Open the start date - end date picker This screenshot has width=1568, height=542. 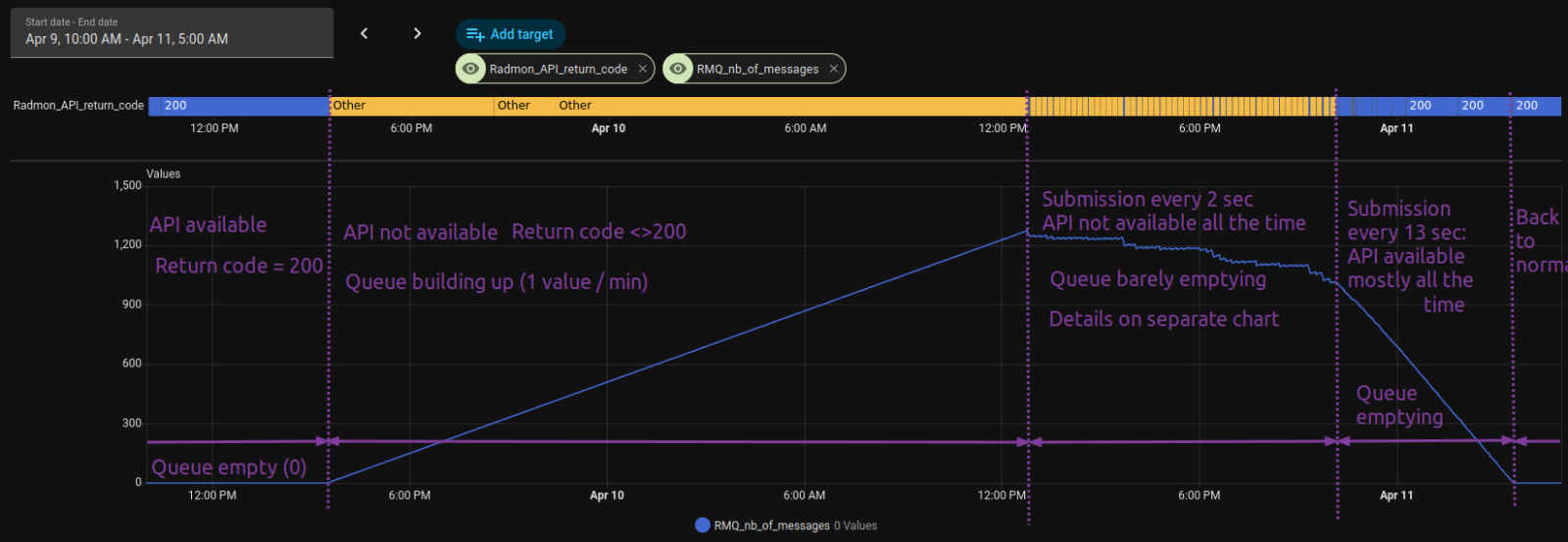click(x=171, y=32)
